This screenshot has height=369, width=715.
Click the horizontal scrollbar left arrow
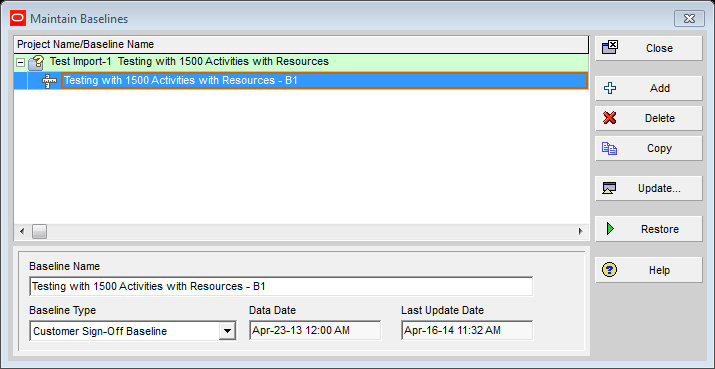[21, 231]
